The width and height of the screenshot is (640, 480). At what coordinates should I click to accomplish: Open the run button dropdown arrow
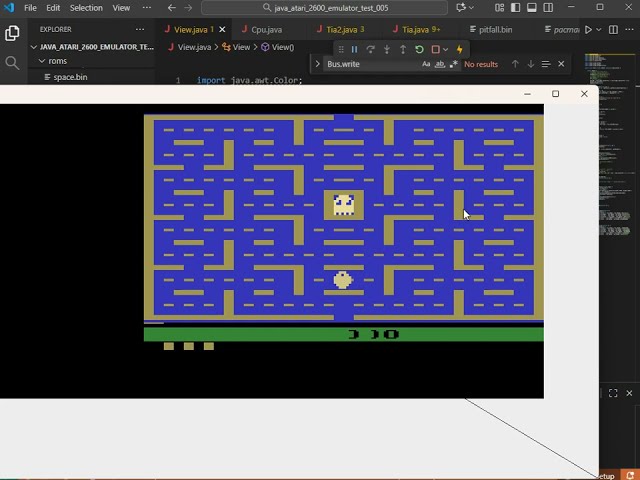pos(598,29)
